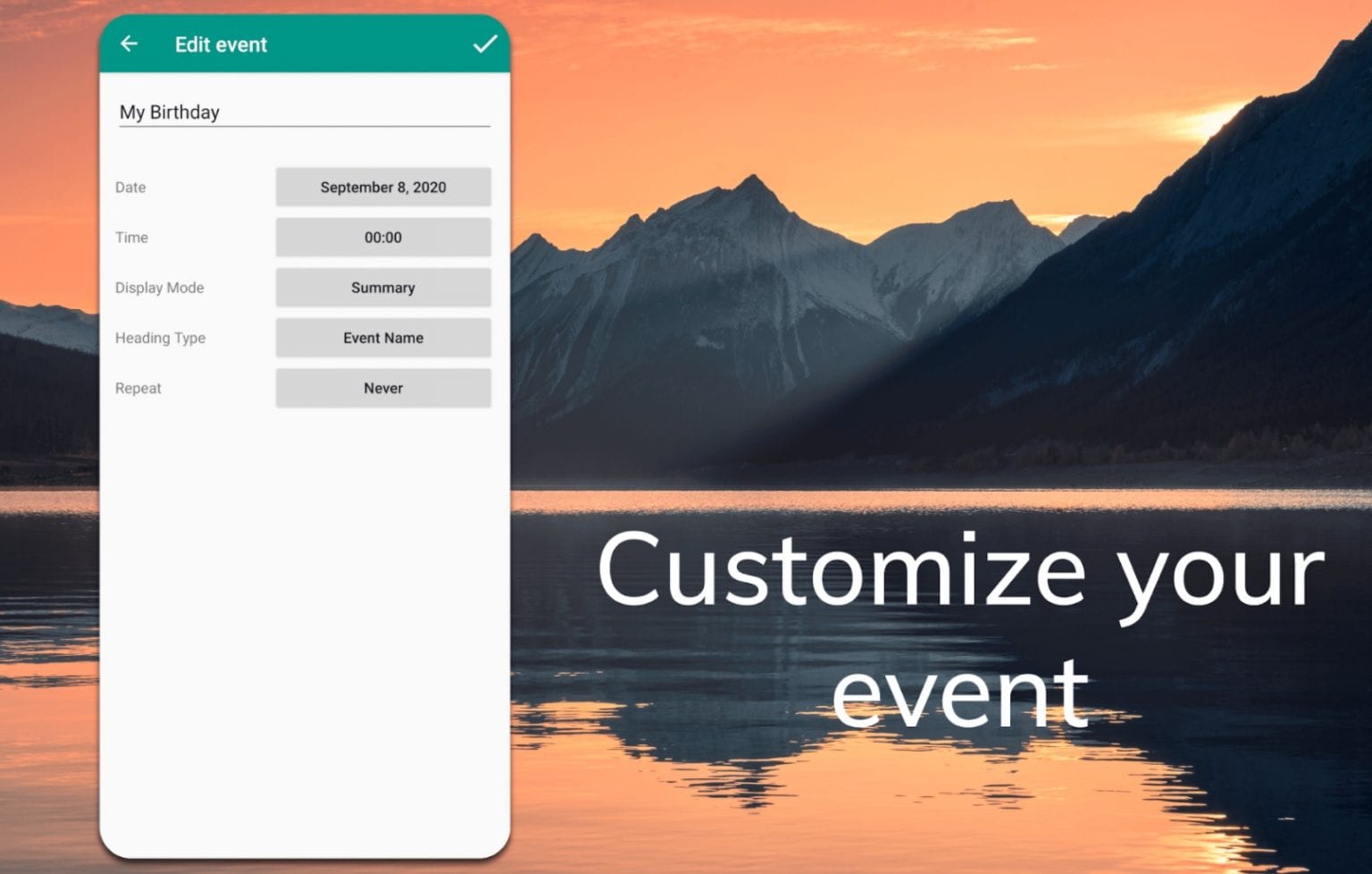Select the Event Name heading type button
Screen dimensions: 1372x874
pos(382,338)
